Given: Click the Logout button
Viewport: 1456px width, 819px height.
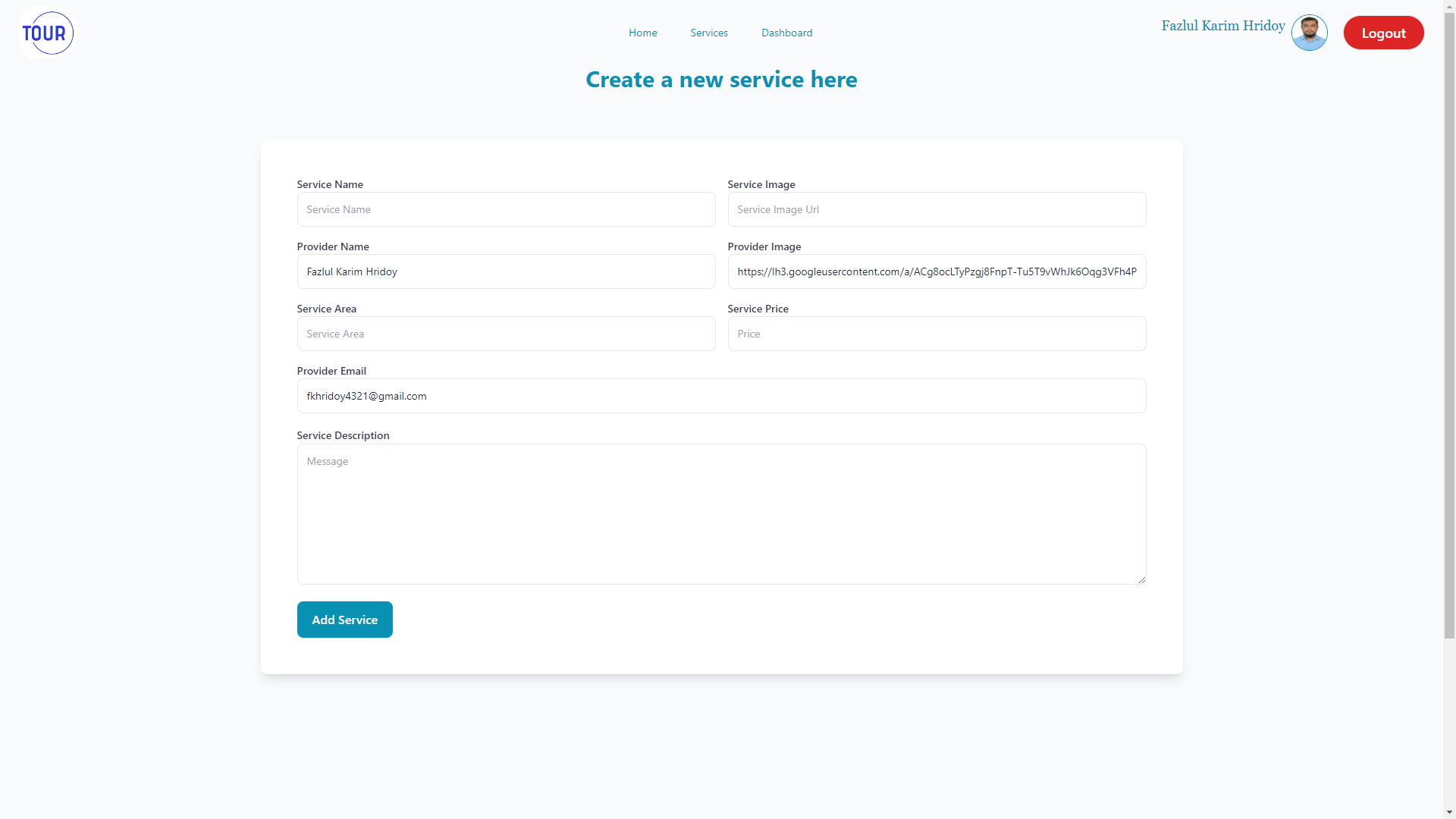Looking at the screenshot, I should 1383,33.
